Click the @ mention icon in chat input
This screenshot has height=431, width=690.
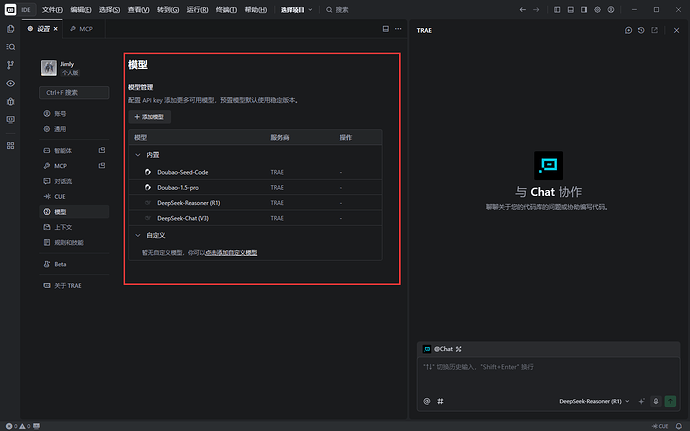coord(427,401)
